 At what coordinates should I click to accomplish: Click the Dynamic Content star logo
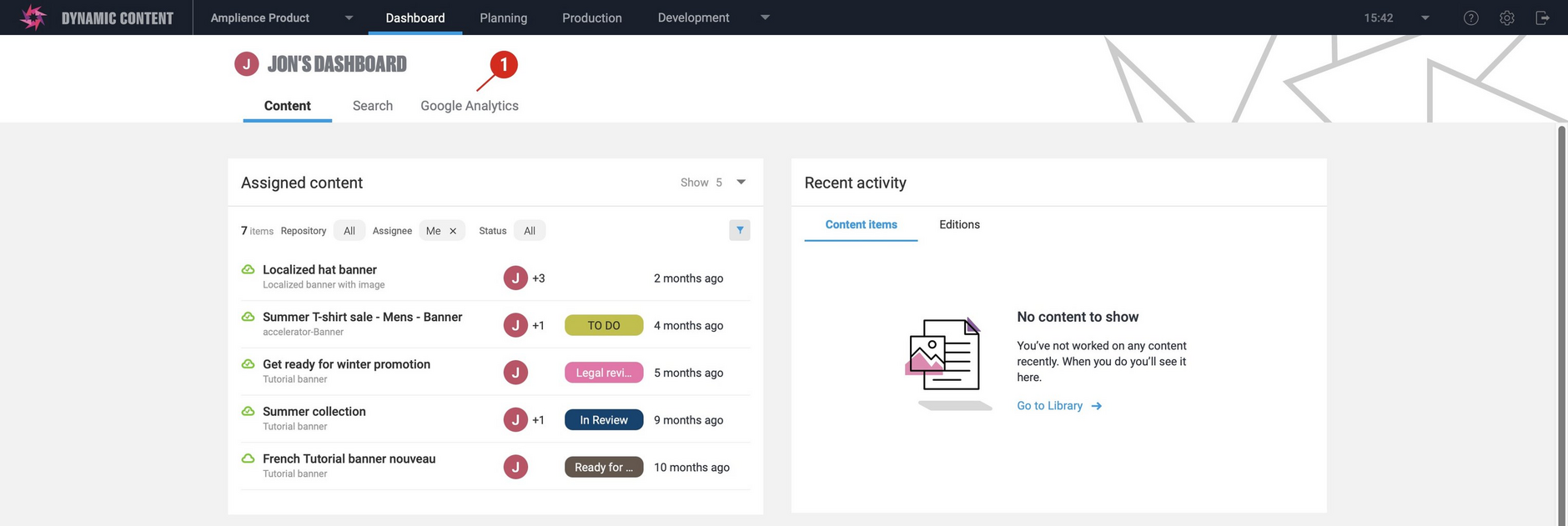(33, 18)
